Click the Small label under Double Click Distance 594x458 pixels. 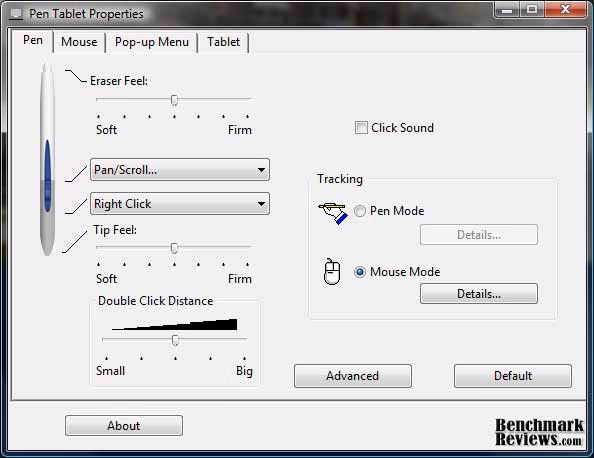click(x=110, y=370)
